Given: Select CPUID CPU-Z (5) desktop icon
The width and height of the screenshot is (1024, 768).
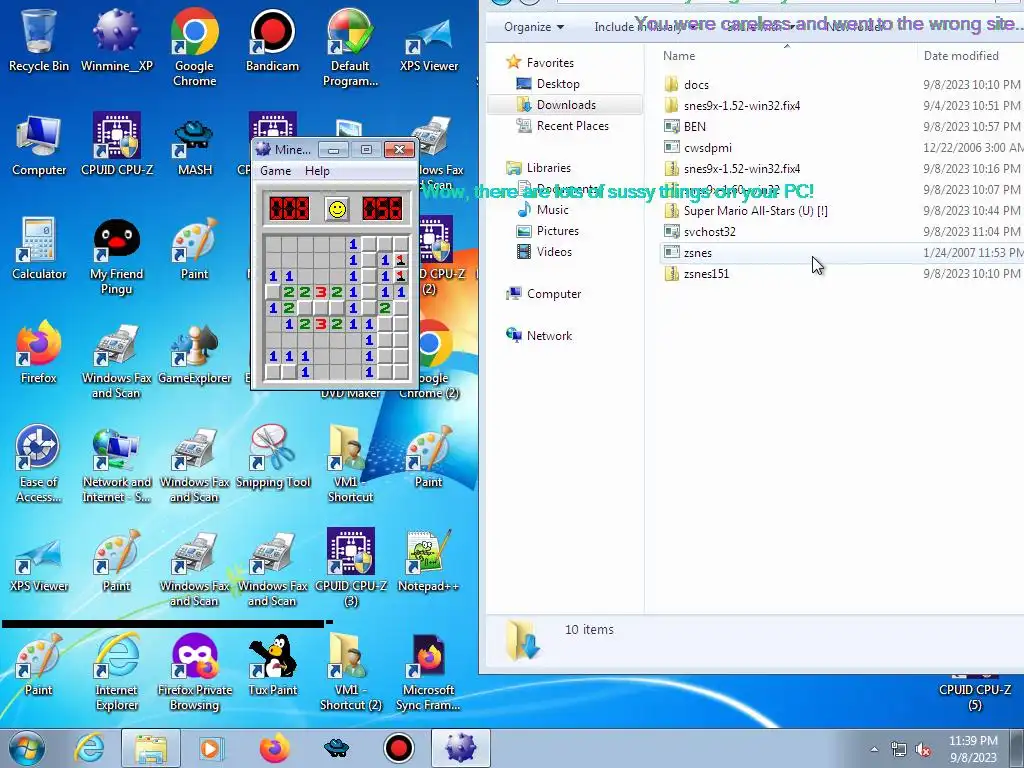Looking at the screenshot, I should point(974,696).
